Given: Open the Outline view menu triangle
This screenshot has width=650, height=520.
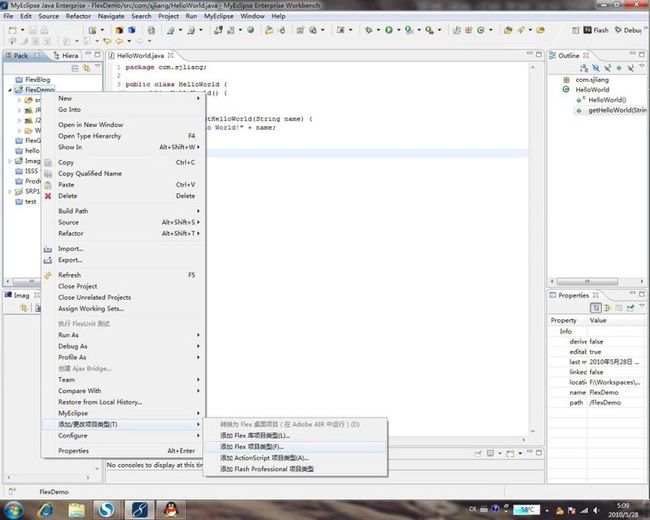Looking at the screenshot, I should (642, 67).
